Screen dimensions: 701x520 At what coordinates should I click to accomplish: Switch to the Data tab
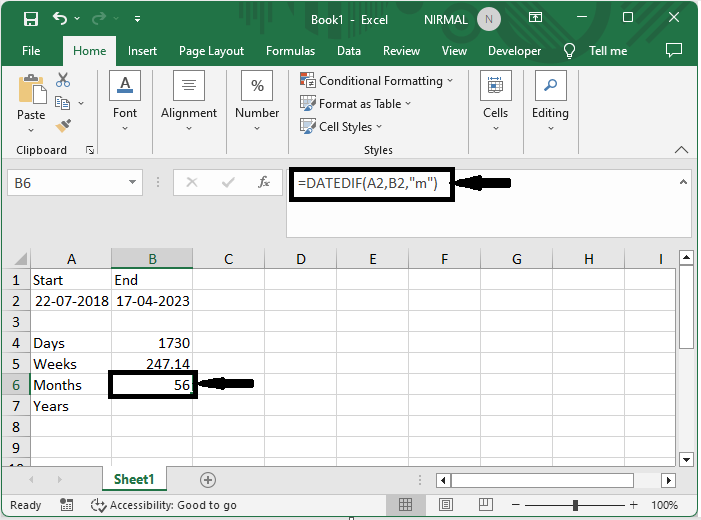pos(349,51)
